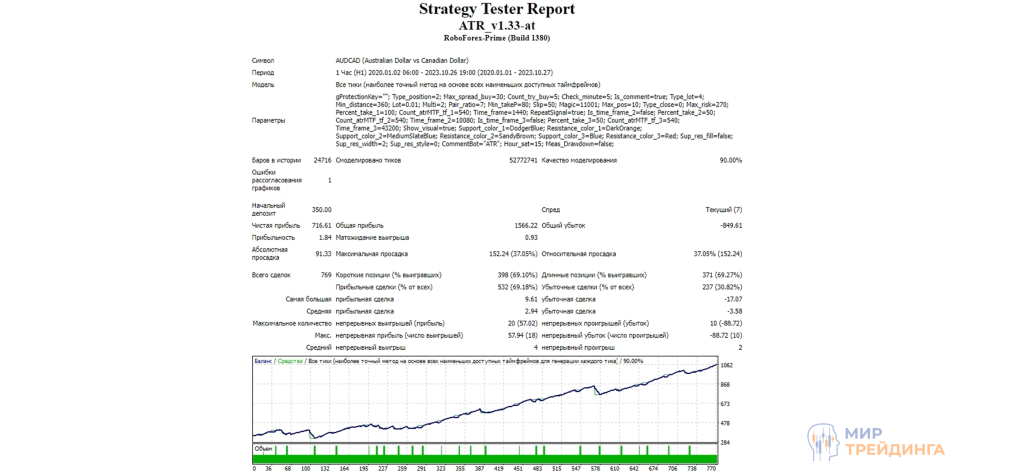This screenshot has width=1024, height=473.
Task: Click the 90.00% modeling quality value
Action: (729, 160)
